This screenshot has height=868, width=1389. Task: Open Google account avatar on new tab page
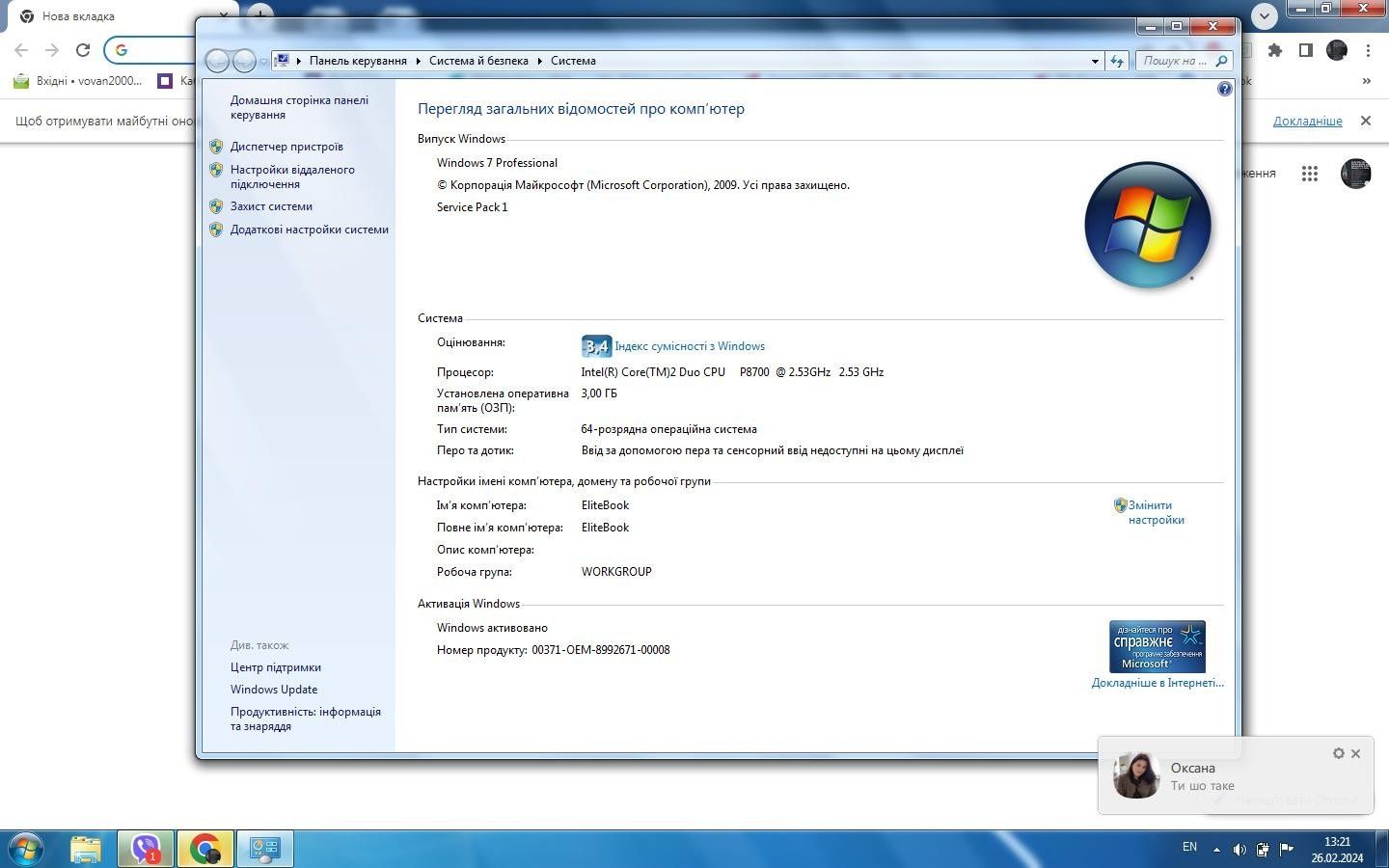click(1355, 174)
